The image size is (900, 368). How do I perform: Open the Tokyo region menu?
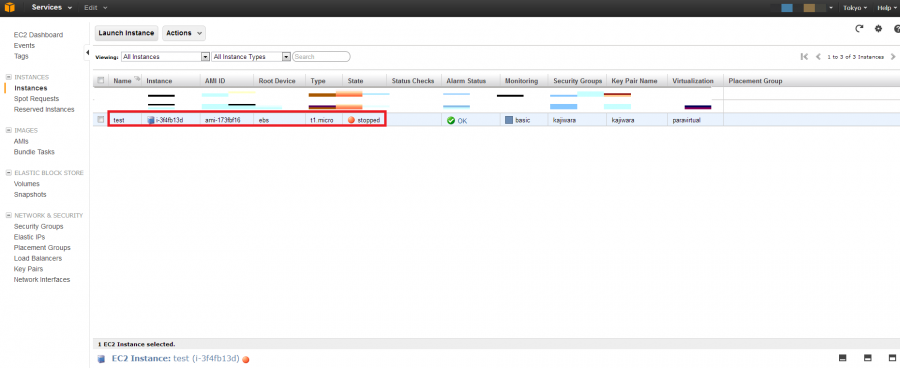pos(855,8)
